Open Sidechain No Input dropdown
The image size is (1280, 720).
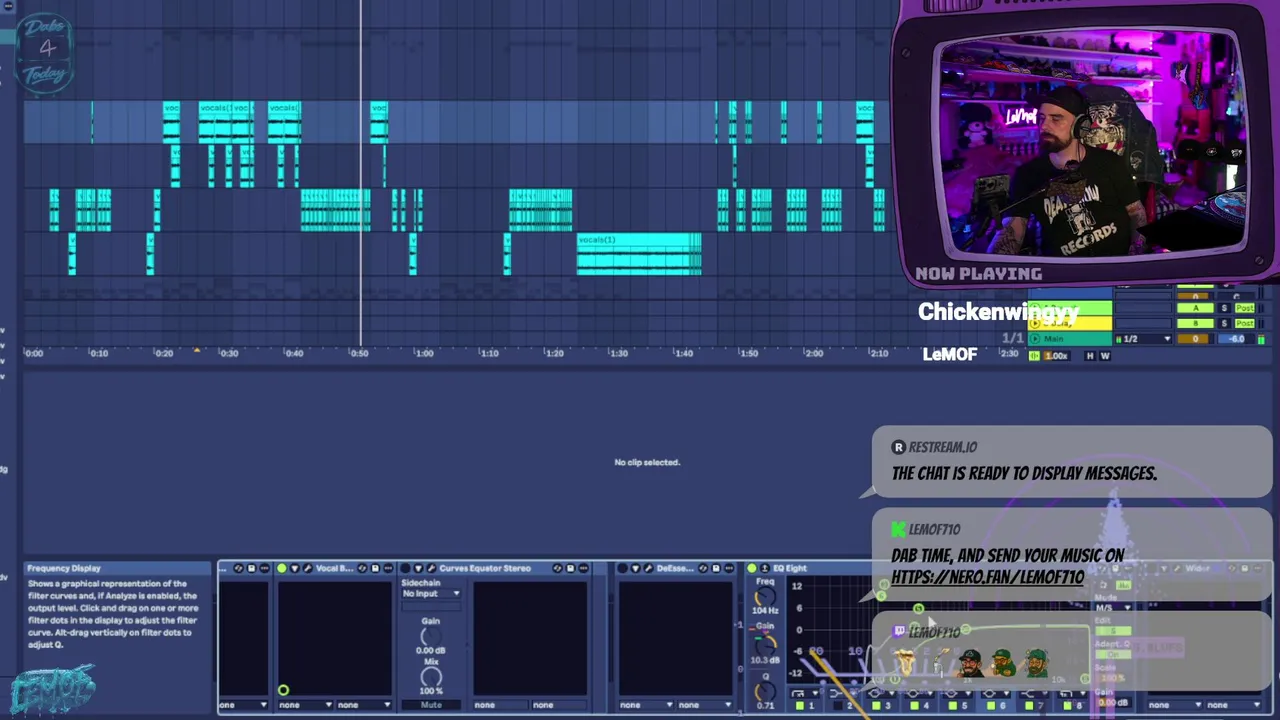(431, 593)
